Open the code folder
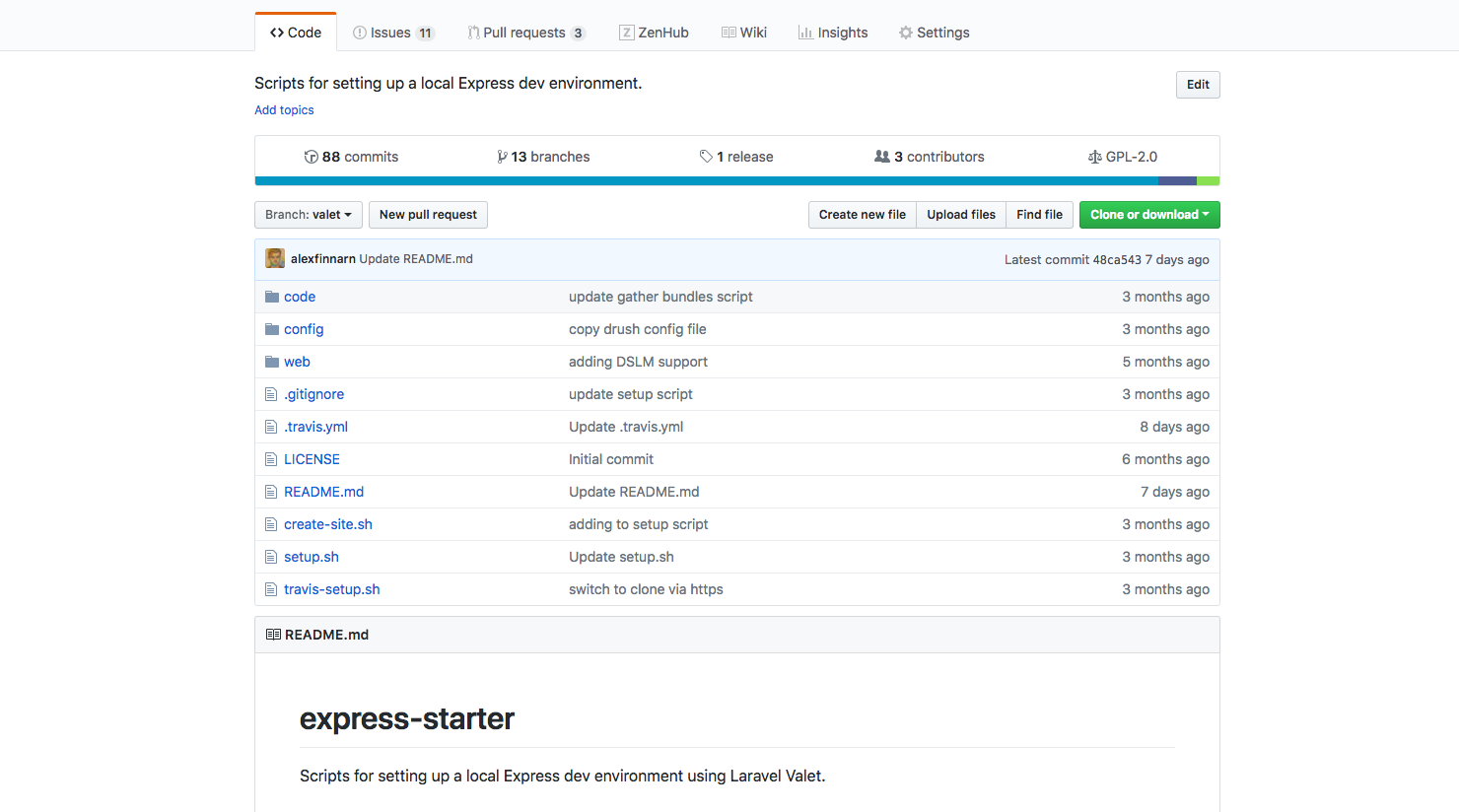 point(300,297)
